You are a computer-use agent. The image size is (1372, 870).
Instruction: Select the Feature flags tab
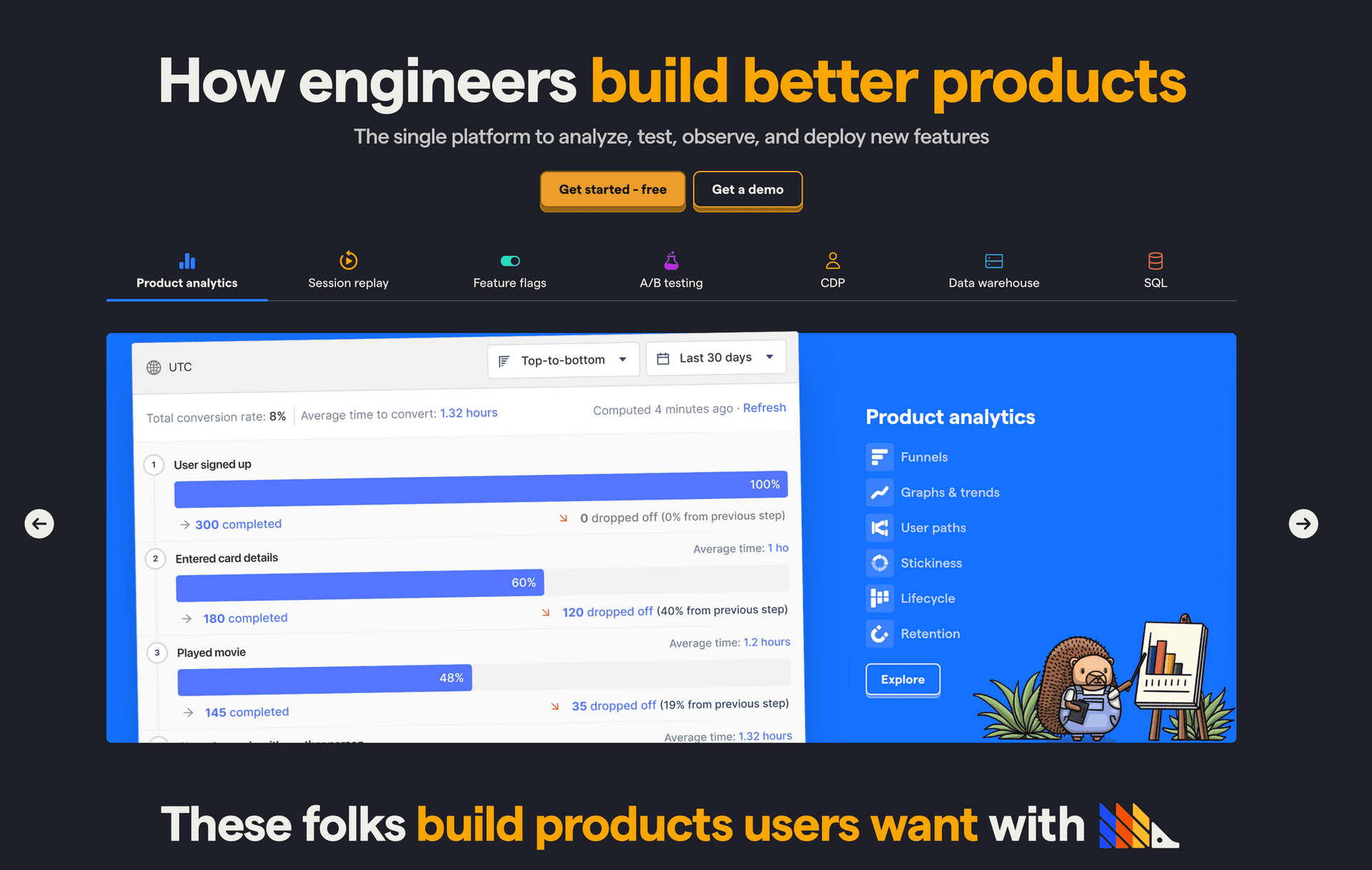pyautogui.click(x=510, y=270)
